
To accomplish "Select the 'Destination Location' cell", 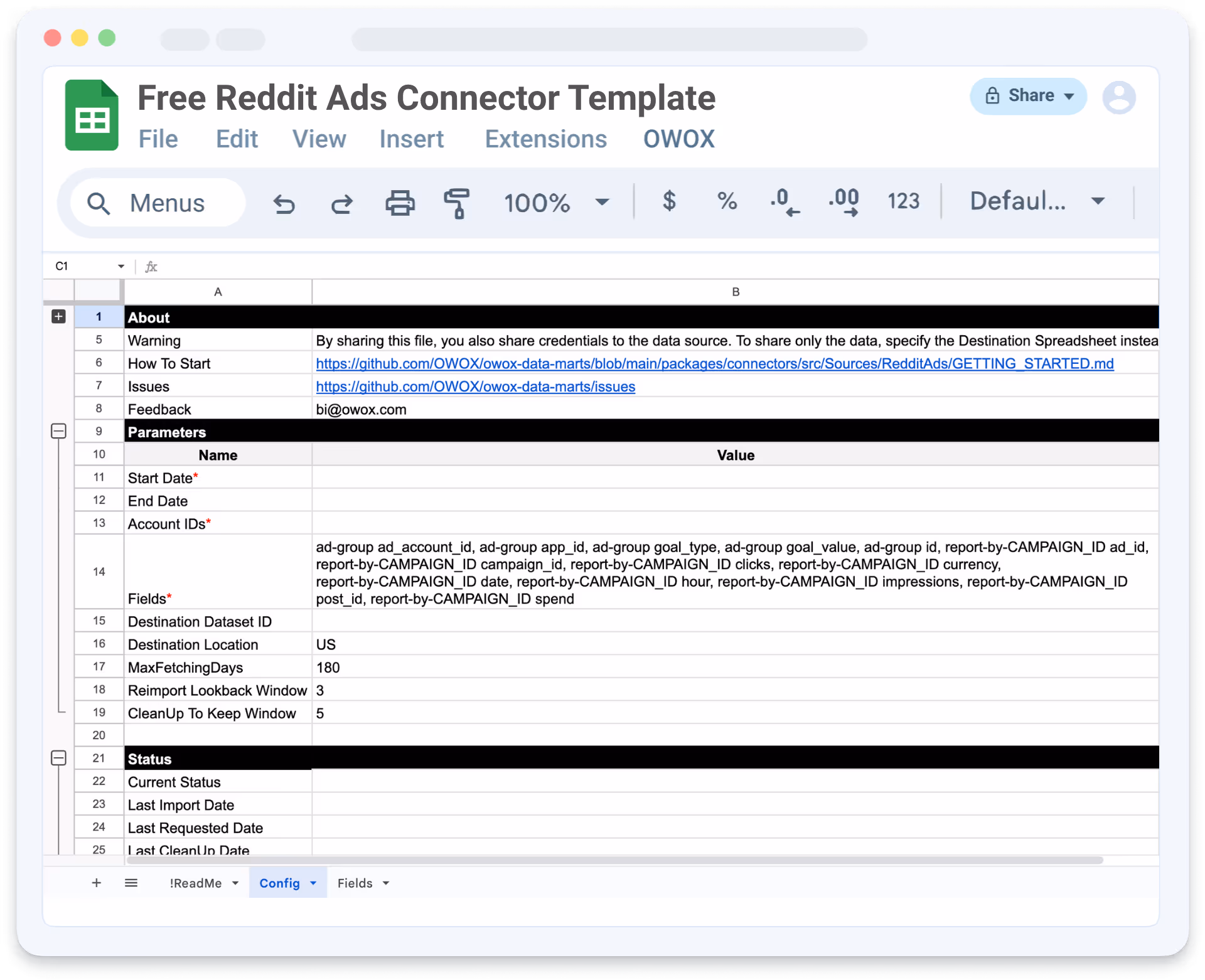I will pos(218,644).
